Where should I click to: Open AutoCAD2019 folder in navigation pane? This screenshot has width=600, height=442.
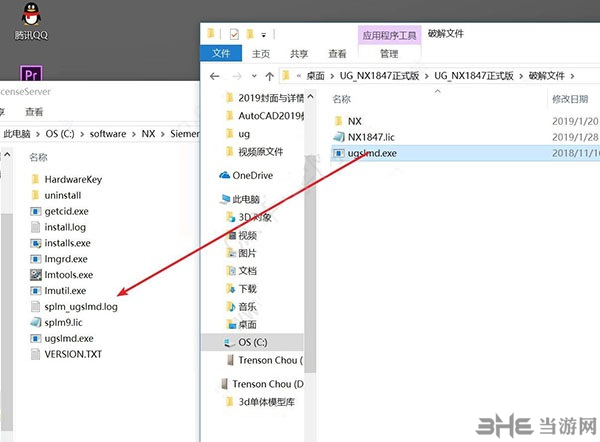tap(270, 116)
